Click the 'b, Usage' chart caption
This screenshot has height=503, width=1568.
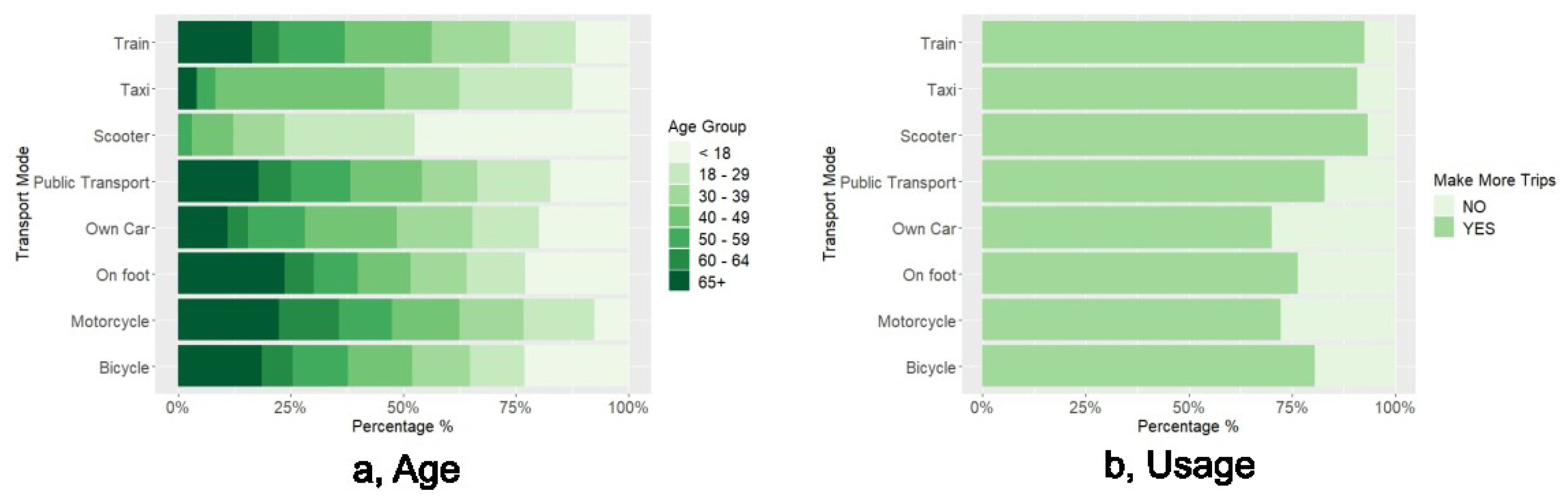pos(1179,466)
